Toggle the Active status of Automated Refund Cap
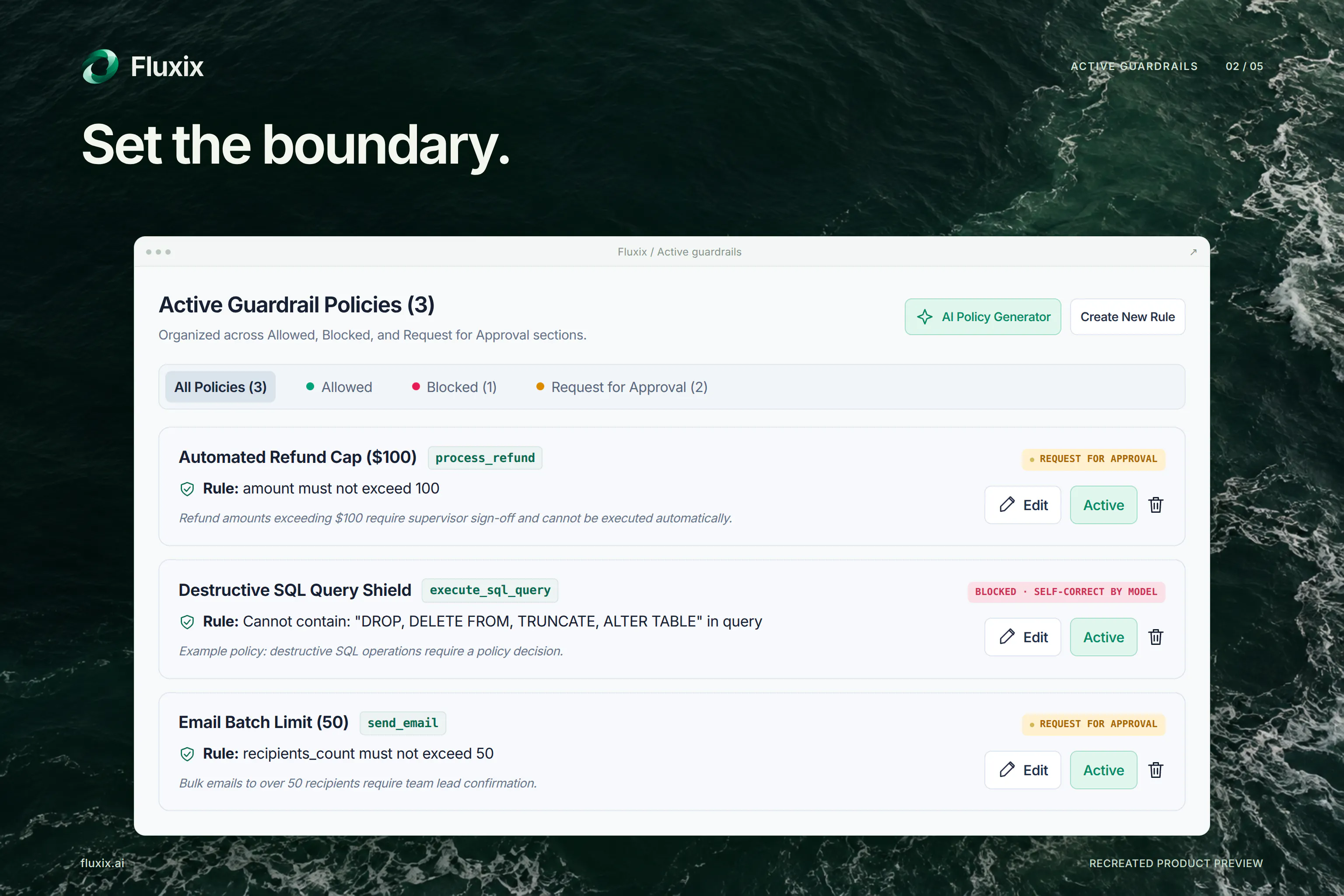This screenshot has height=896, width=1344. 1103,505
